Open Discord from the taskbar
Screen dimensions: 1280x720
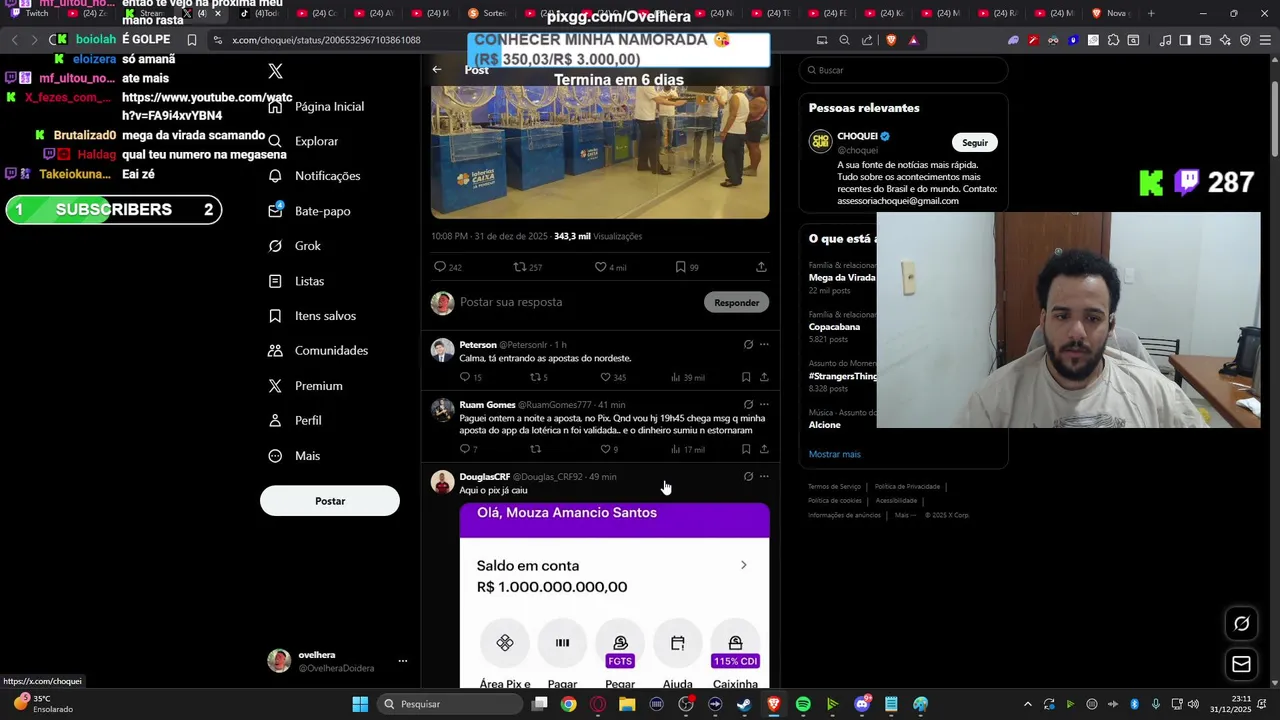[862, 704]
